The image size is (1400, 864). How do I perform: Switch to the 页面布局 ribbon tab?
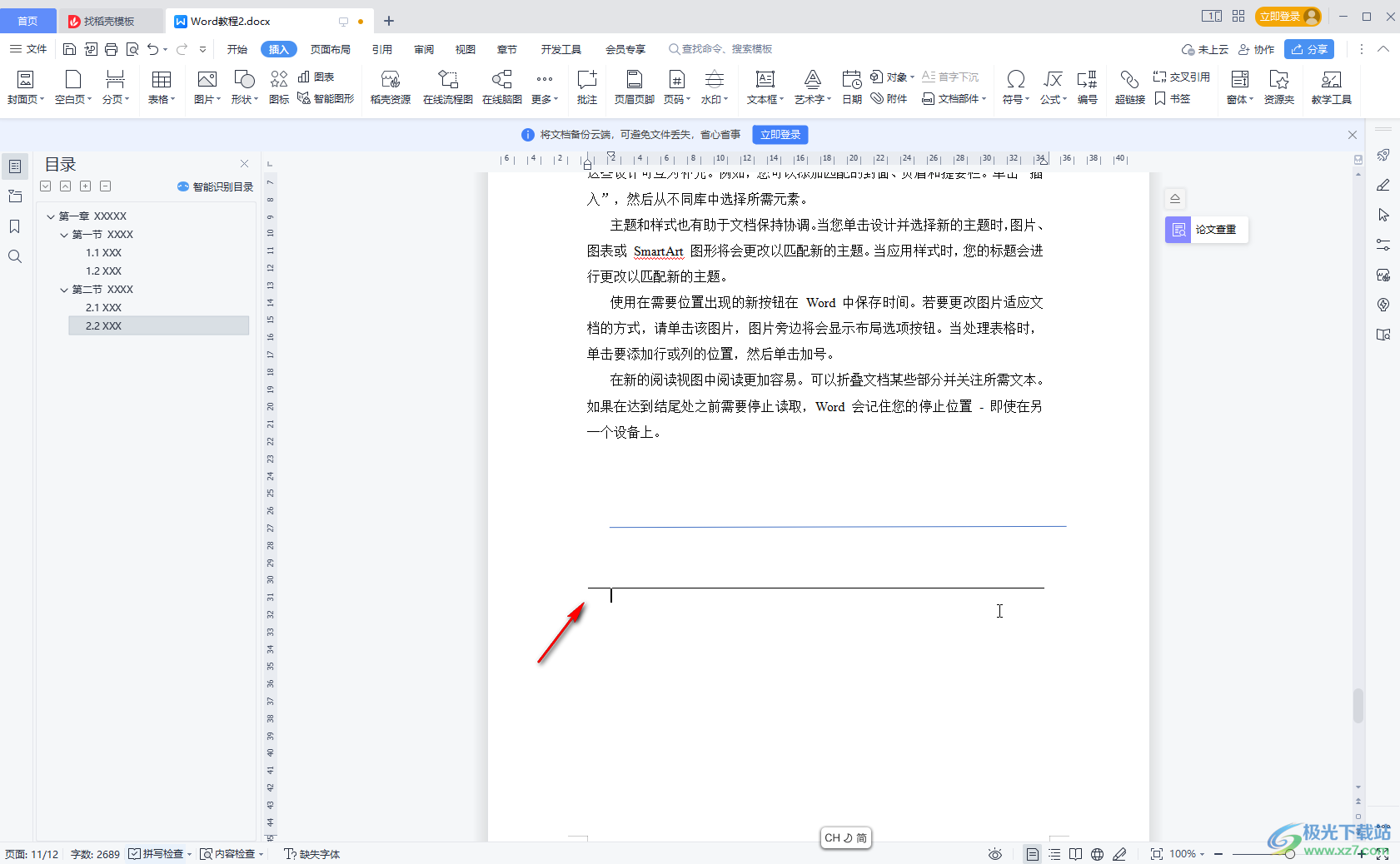coord(331,49)
